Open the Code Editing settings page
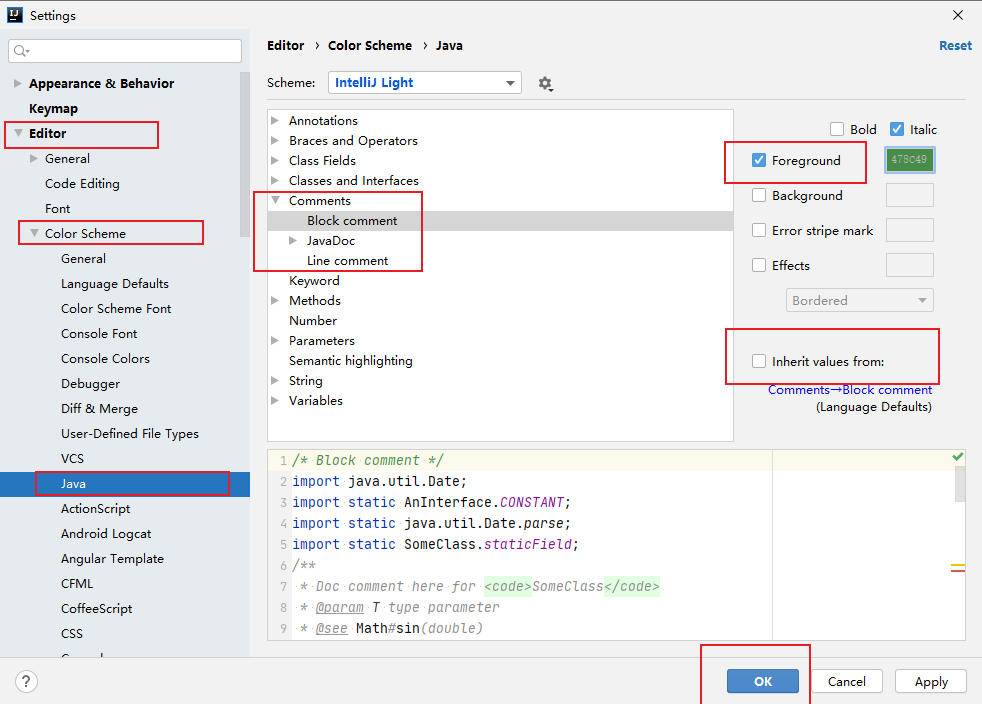Image resolution: width=982 pixels, height=704 pixels. (82, 184)
